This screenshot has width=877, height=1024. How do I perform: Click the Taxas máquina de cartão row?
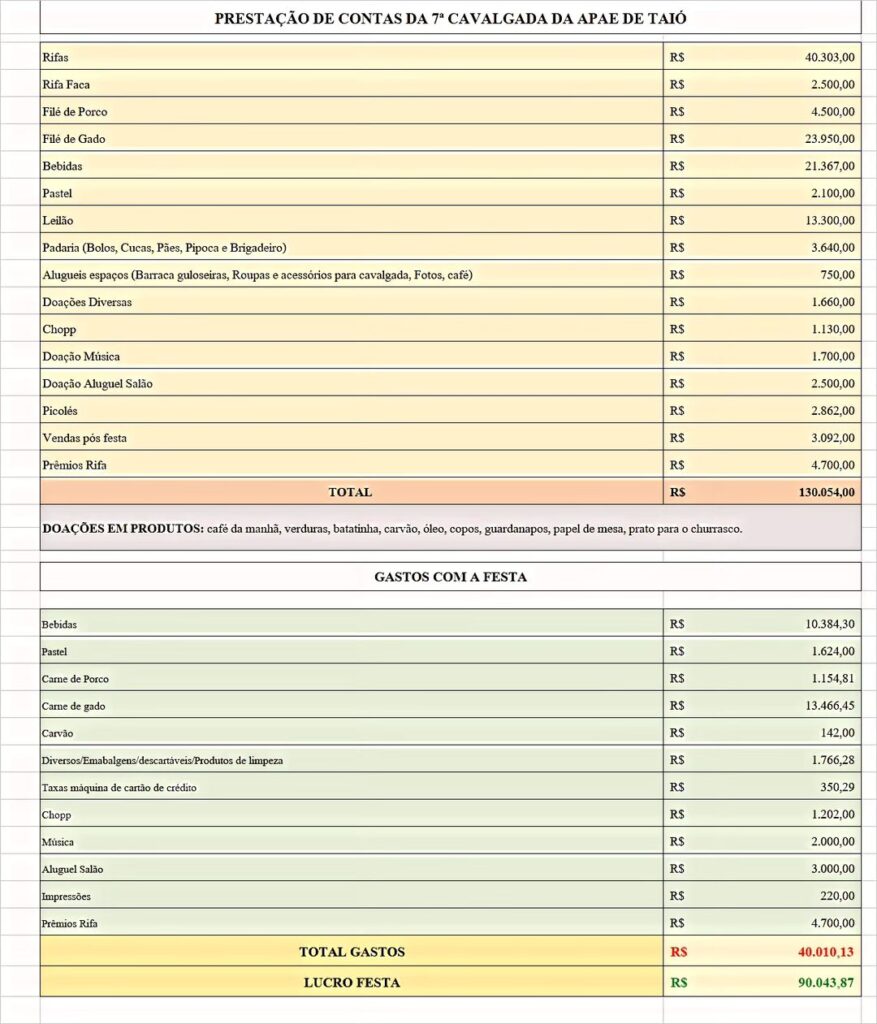[x=451, y=788]
